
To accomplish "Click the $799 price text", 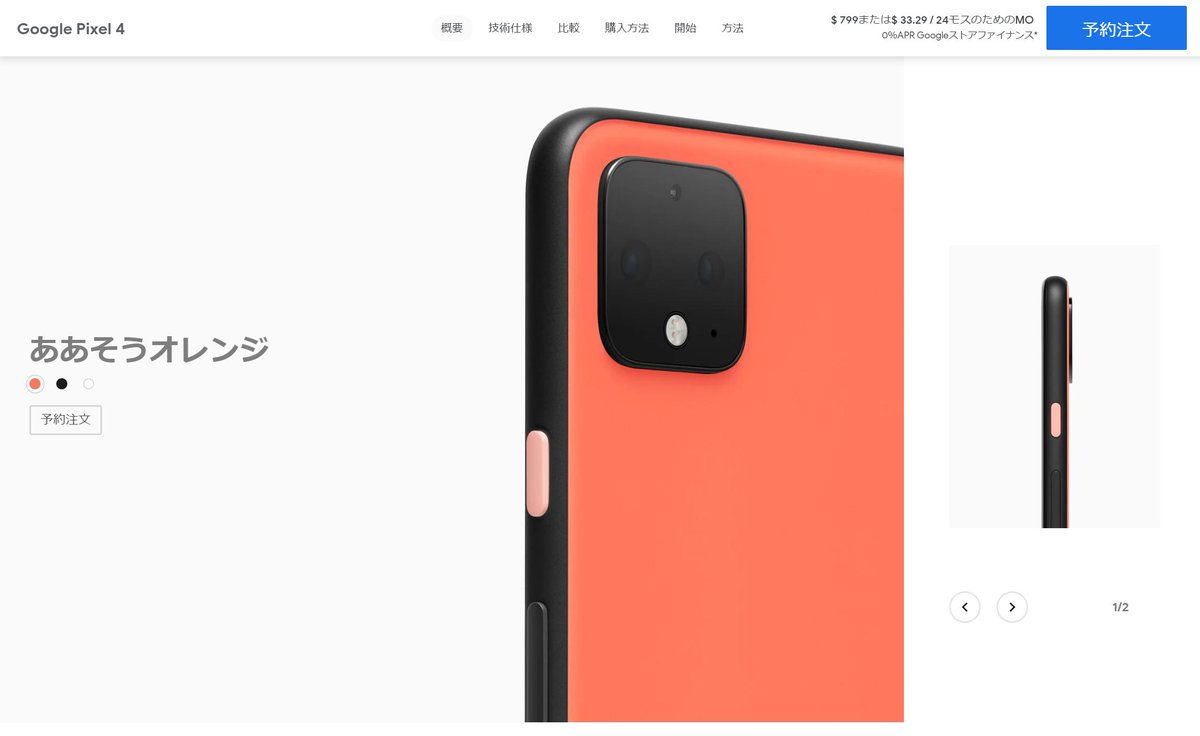I will [846, 19].
